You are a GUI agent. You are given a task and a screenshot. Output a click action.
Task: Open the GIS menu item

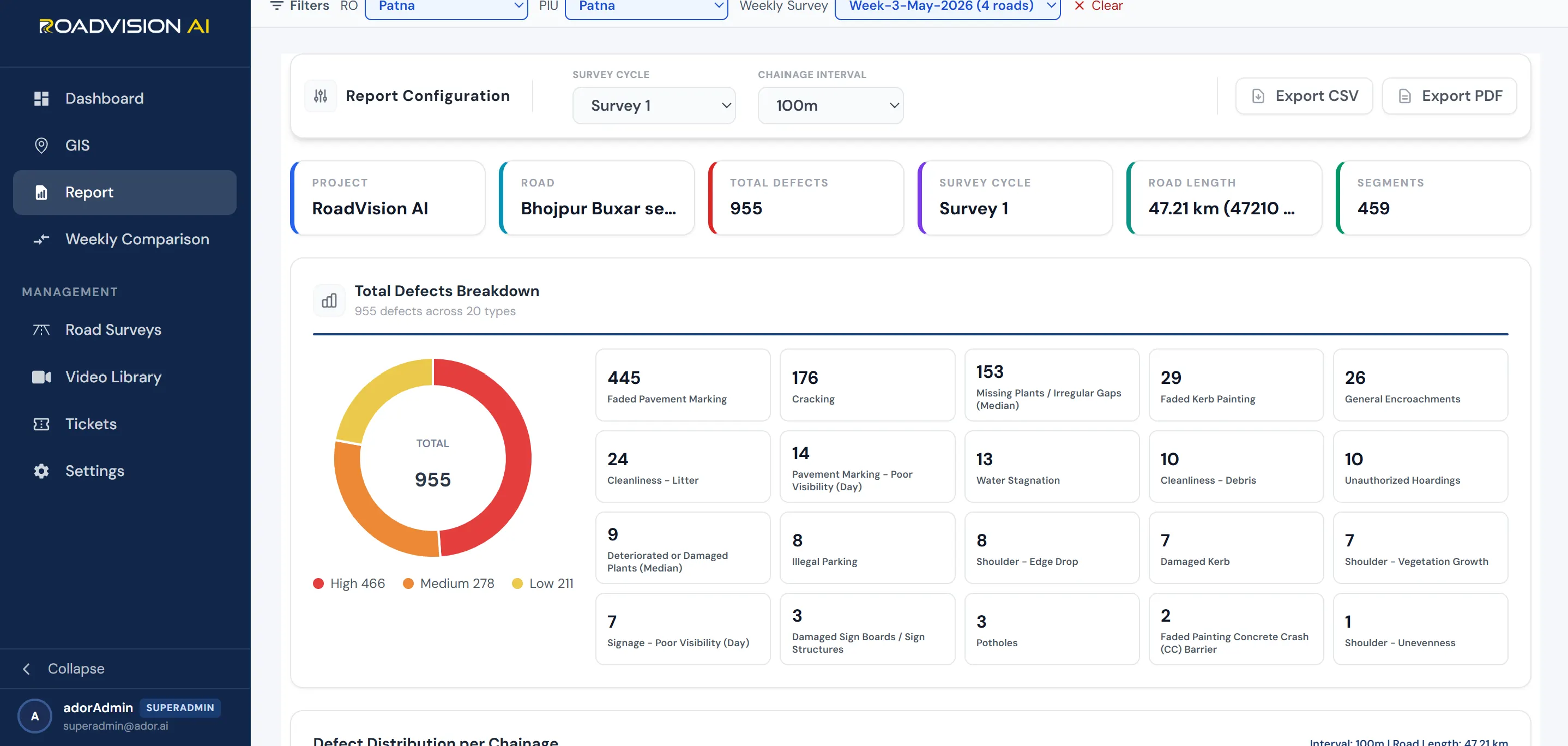coord(125,146)
